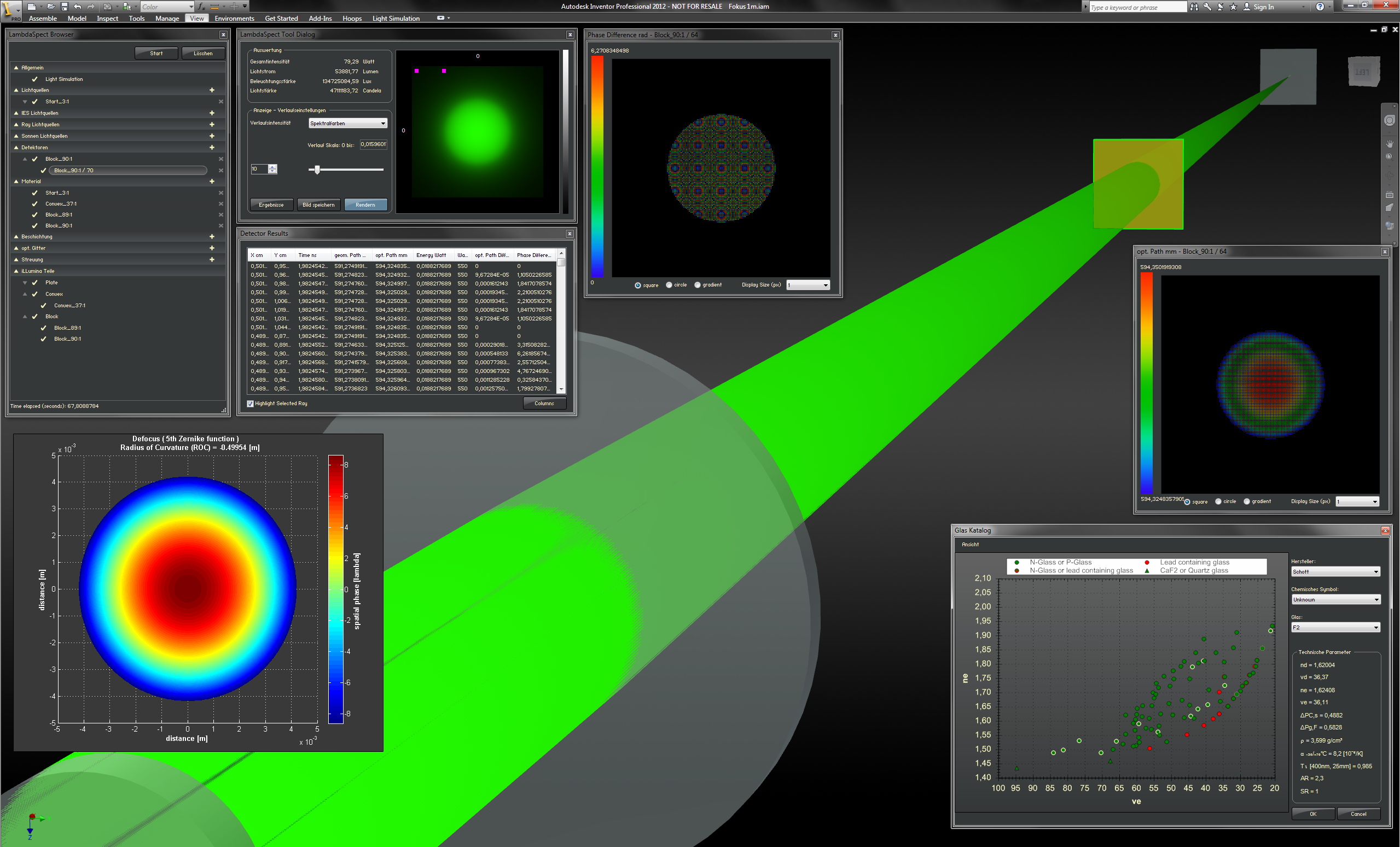Click the Save icon in quick access toolbar

(64, 6)
